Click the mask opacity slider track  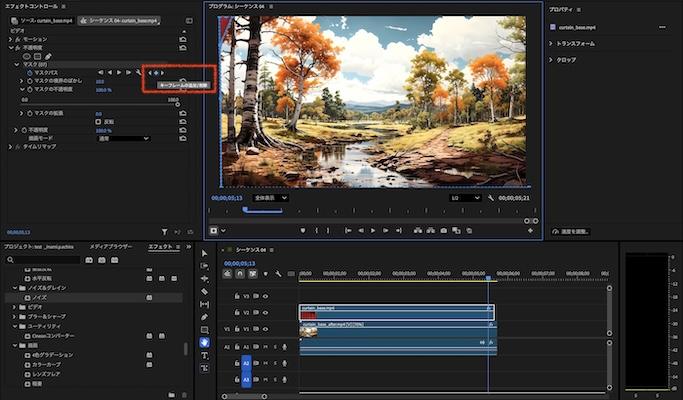point(100,105)
